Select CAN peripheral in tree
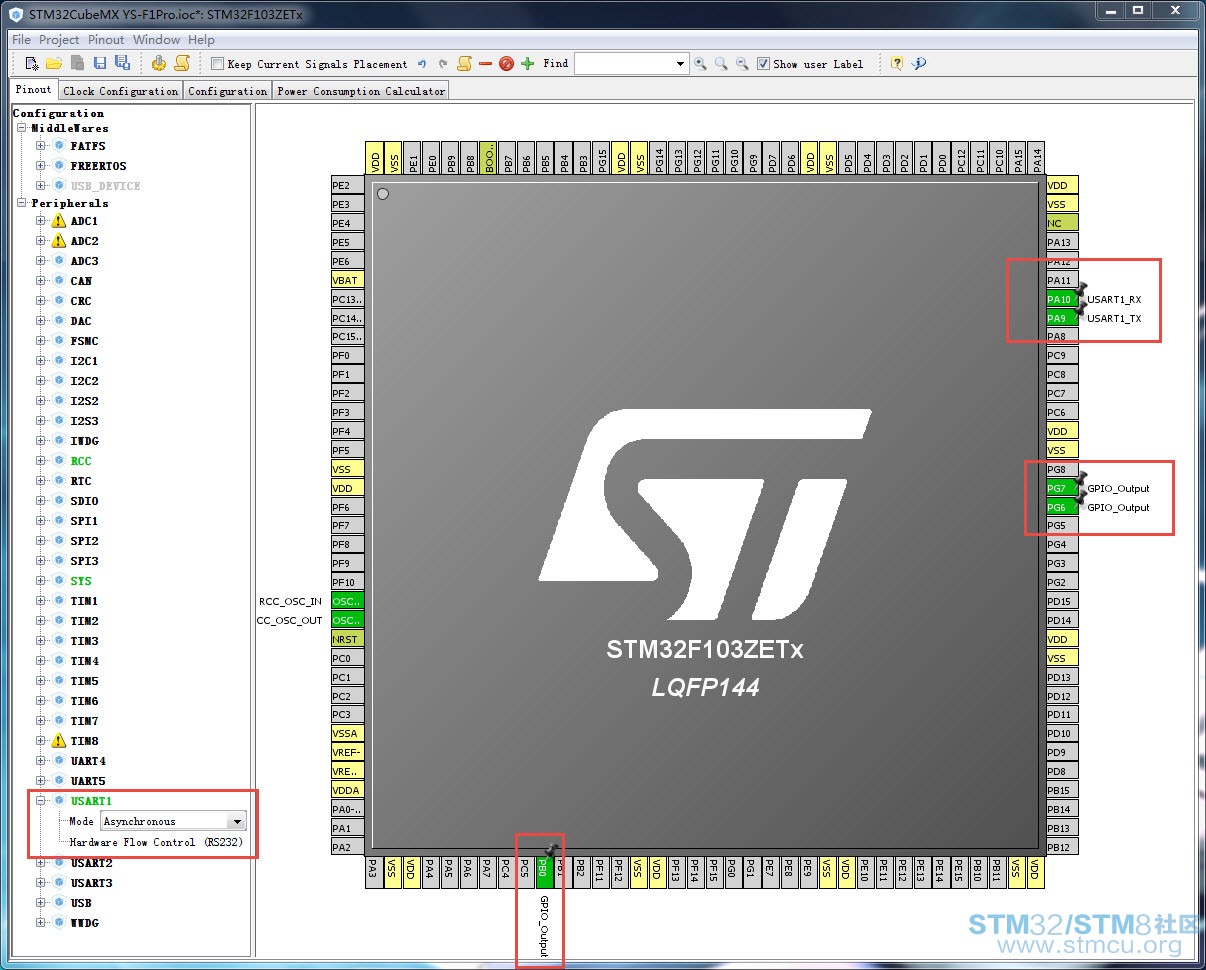 pos(81,281)
